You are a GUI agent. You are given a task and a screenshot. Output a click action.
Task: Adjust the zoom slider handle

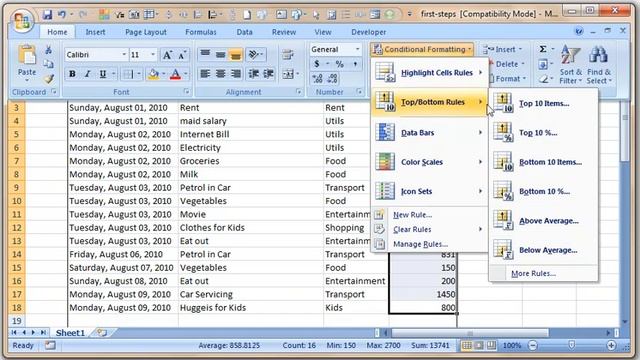click(572, 345)
